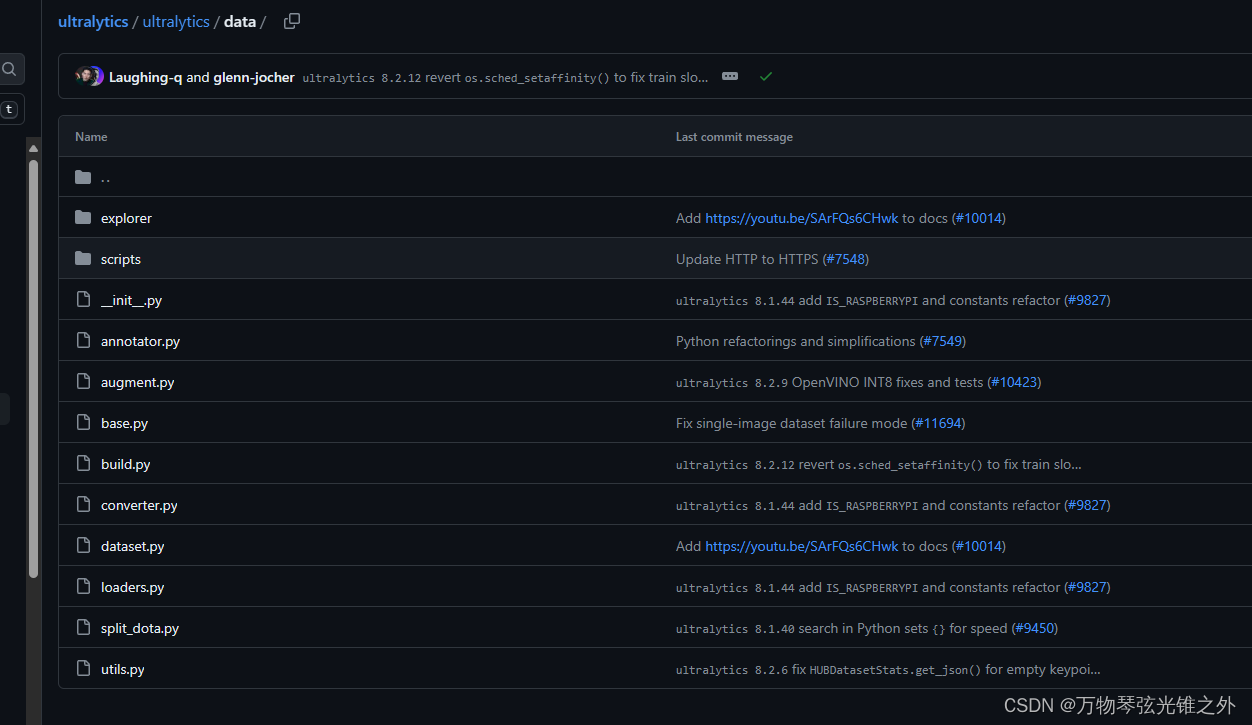Click the file icon beside converter.py
1252x725 pixels.
83,505
